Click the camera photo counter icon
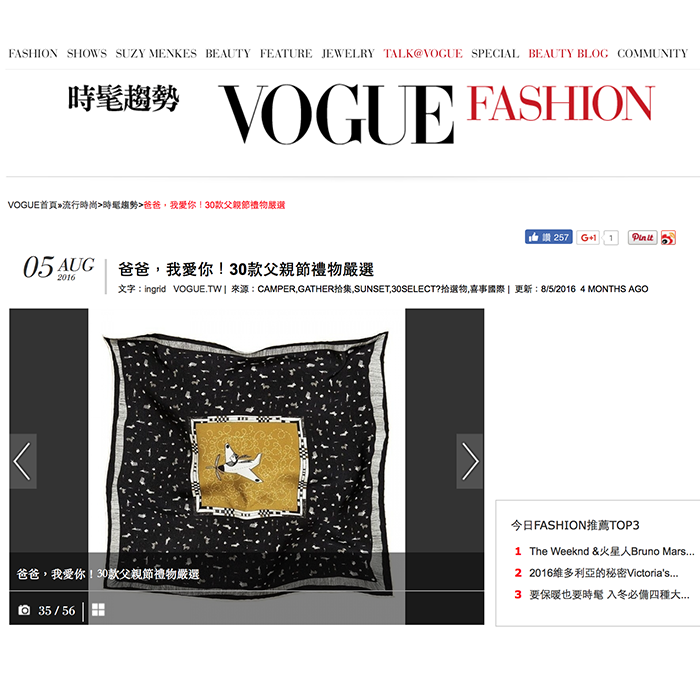This screenshot has height=700, width=700. coord(24,610)
